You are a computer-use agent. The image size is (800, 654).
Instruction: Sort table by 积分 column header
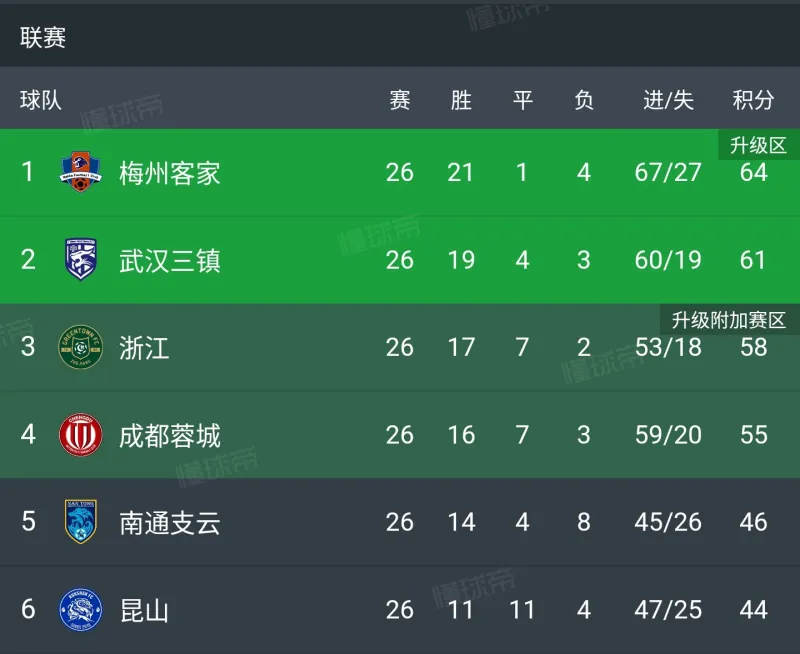753,99
